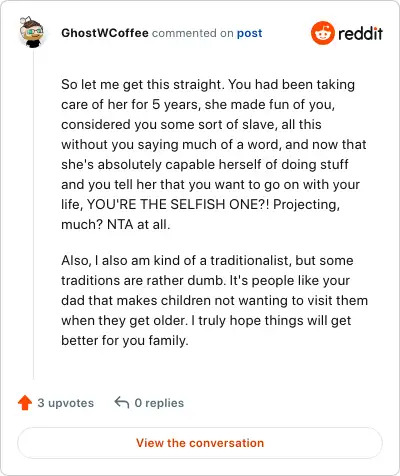Screen dimensions: 400x476
Task: Click the 'commented on' text
Action: (x=193, y=33)
